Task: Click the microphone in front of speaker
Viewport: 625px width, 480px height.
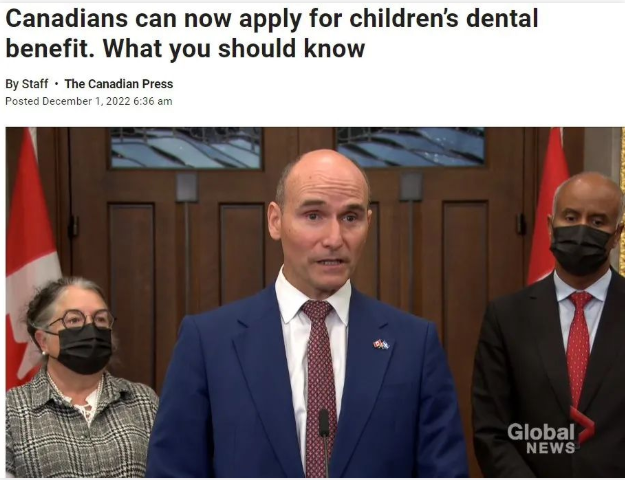Action: point(324,441)
